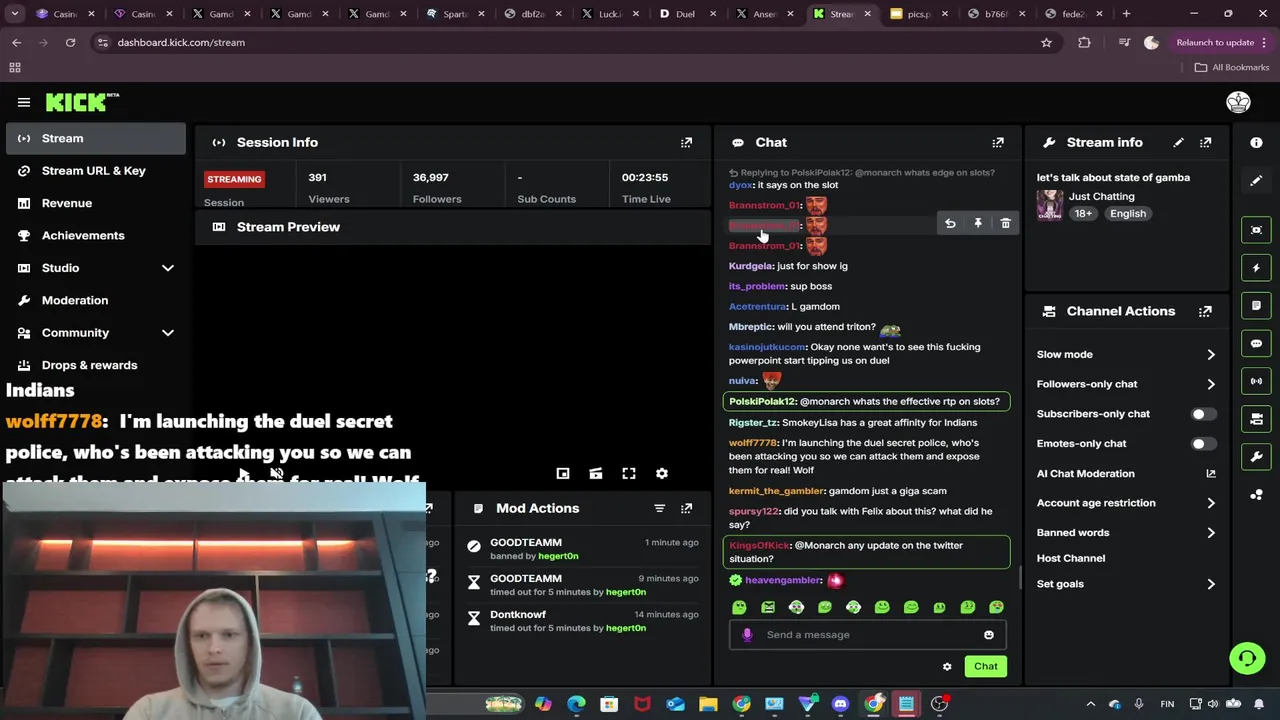The width and height of the screenshot is (1280, 720).
Task: Enter fullscreen in the stream preview
Action: 629,473
